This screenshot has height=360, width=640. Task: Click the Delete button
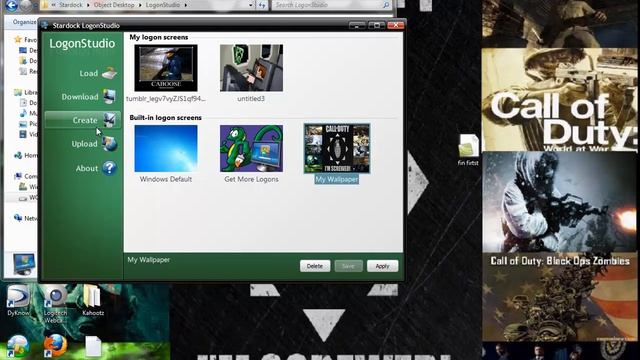click(x=315, y=266)
